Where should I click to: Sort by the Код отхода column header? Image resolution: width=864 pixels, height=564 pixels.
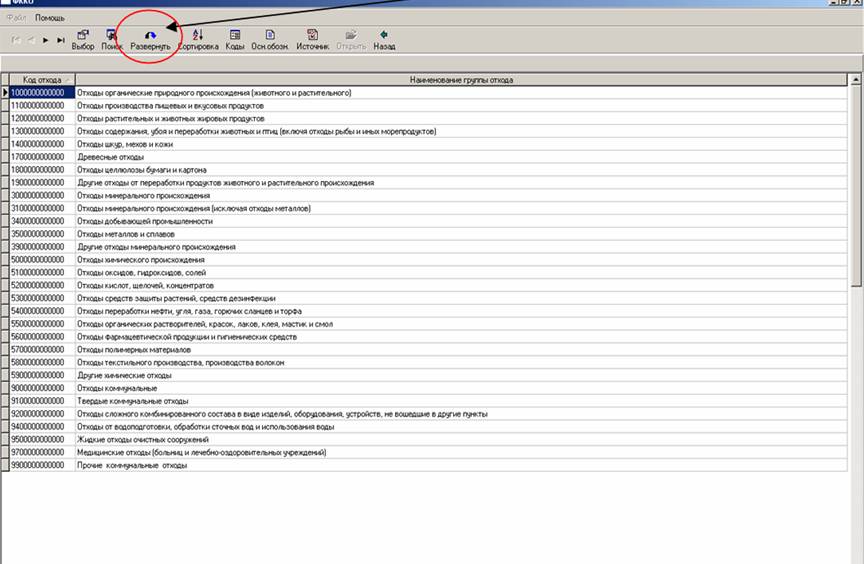pyautogui.click(x=42, y=80)
